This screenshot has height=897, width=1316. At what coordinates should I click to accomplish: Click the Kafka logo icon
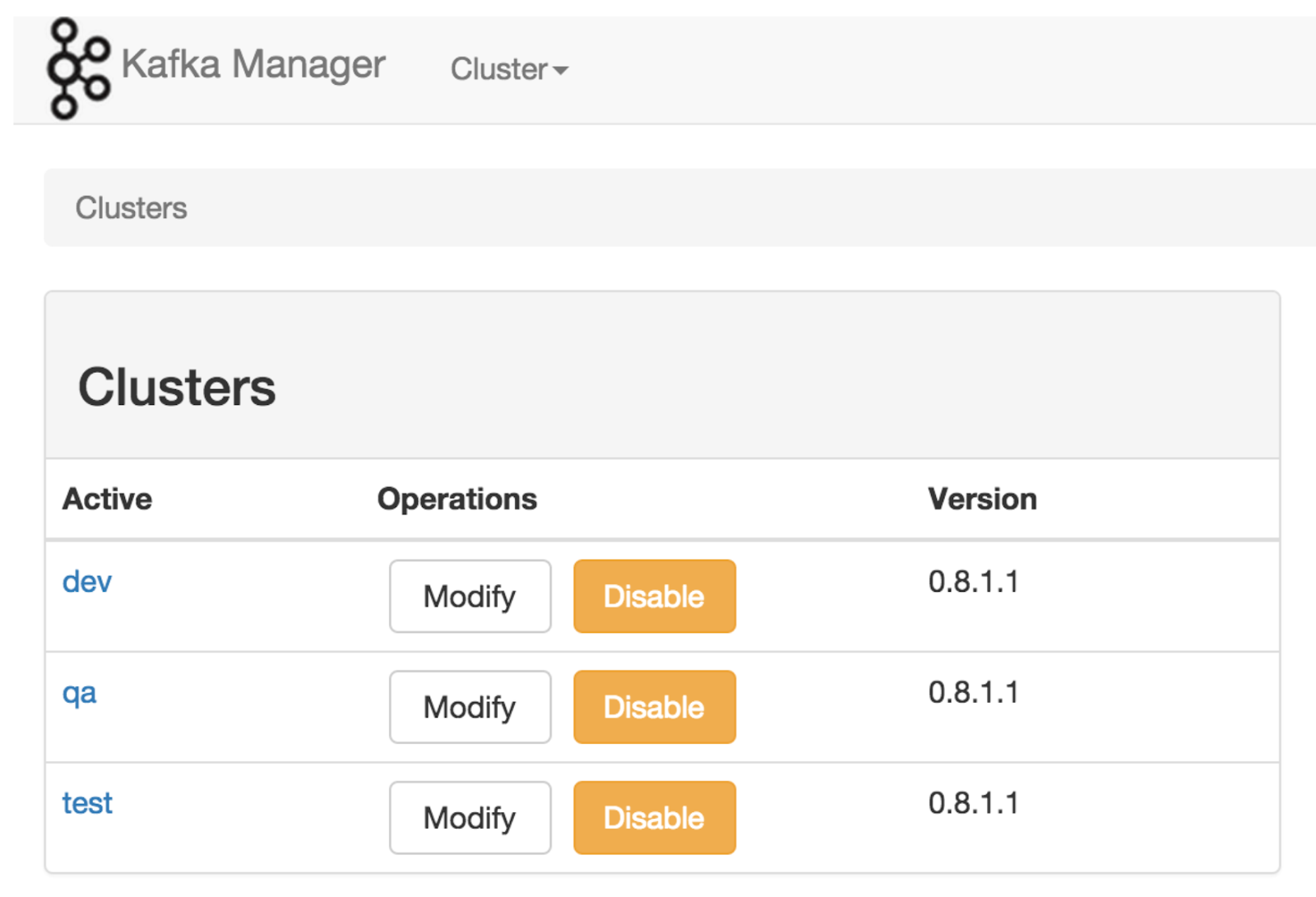77,68
